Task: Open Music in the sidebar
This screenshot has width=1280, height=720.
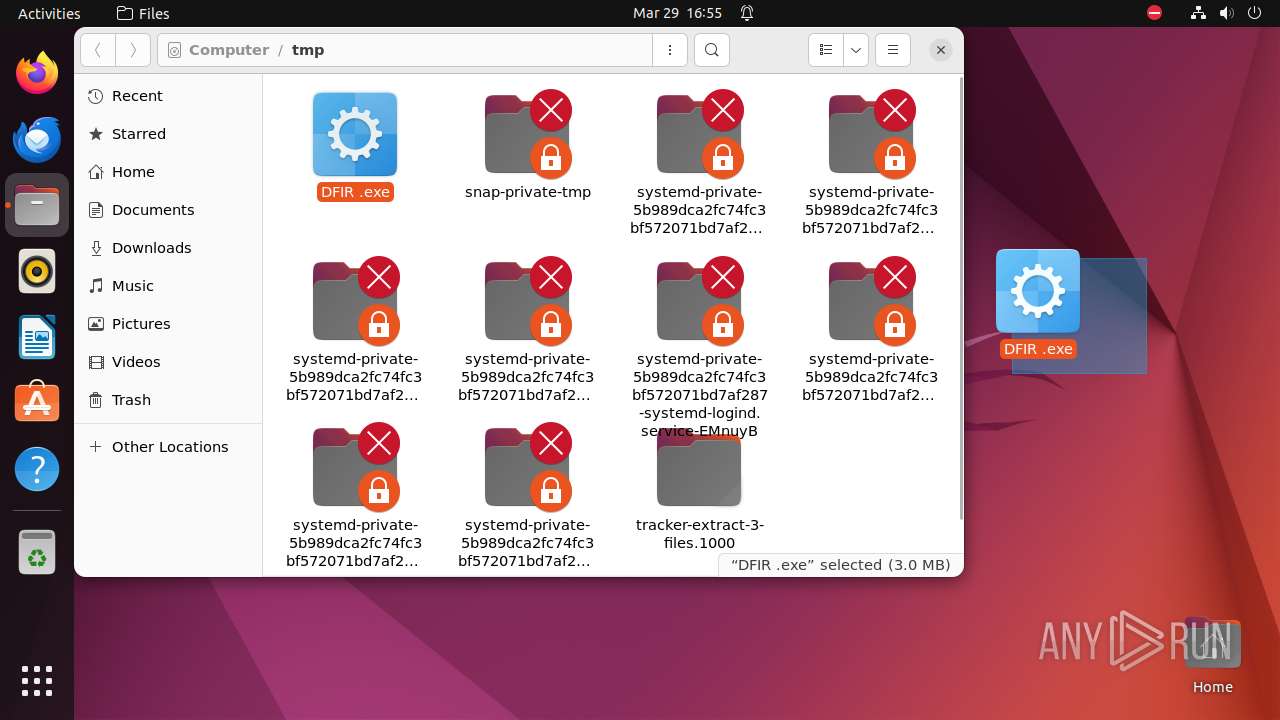Action: pos(169,286)
